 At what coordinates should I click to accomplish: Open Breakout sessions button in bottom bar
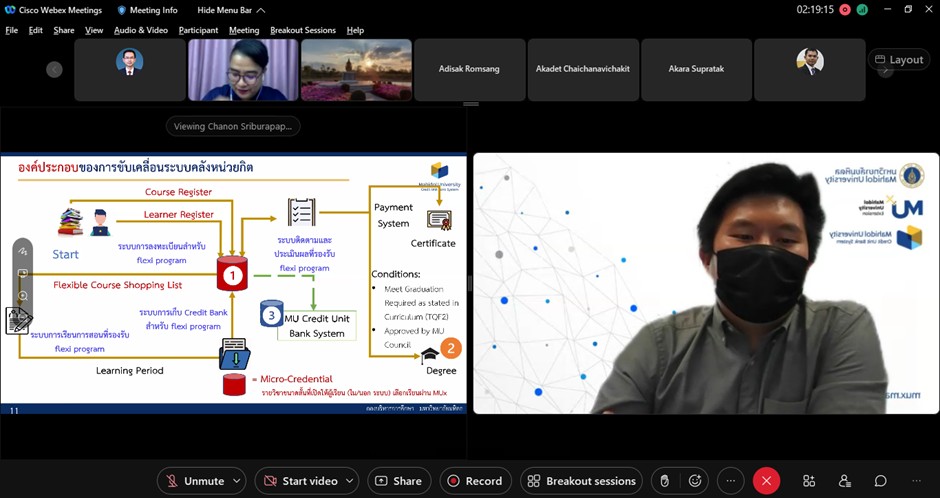582,481
